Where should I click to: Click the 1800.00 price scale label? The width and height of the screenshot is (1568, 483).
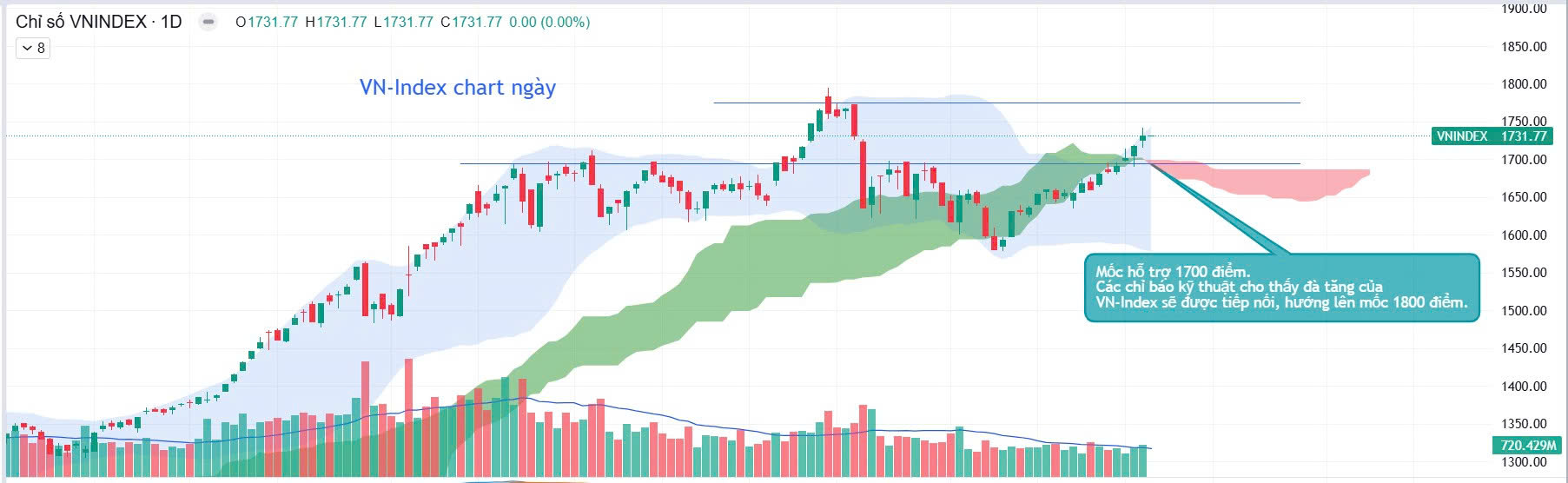point(1524,84)
